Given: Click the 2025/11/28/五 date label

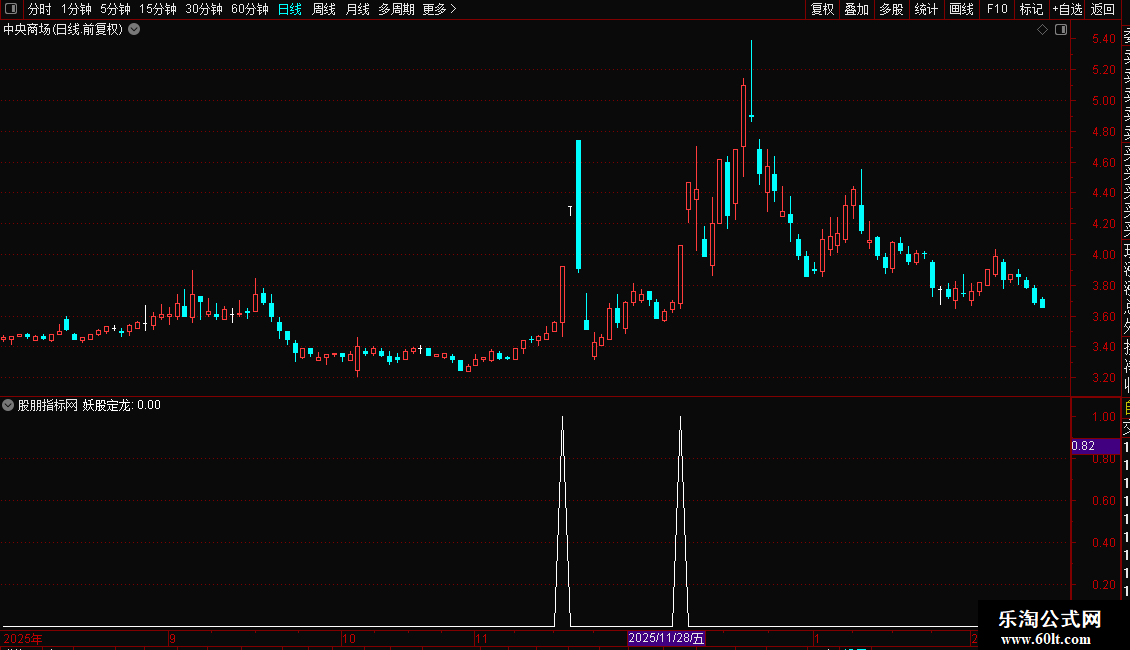Looking at the screenshot, I should click(x=666, y=638).
